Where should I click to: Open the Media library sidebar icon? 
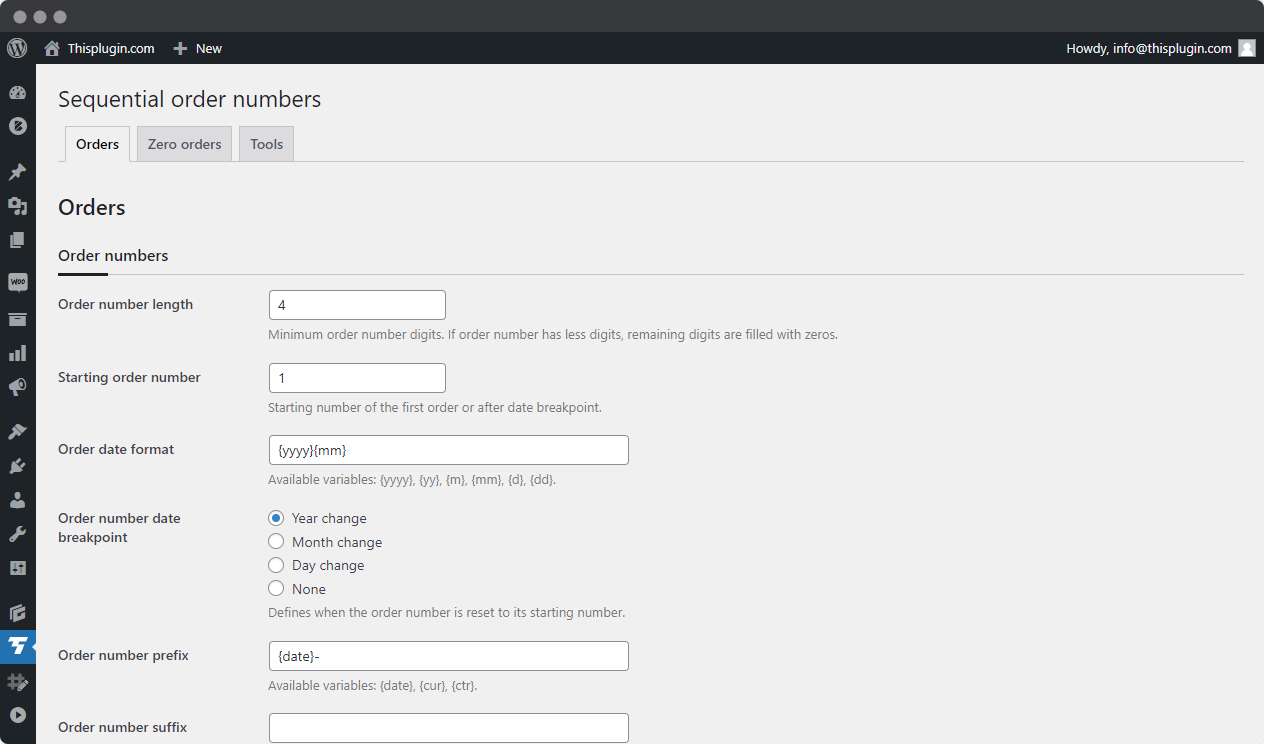tap(17, 206)
